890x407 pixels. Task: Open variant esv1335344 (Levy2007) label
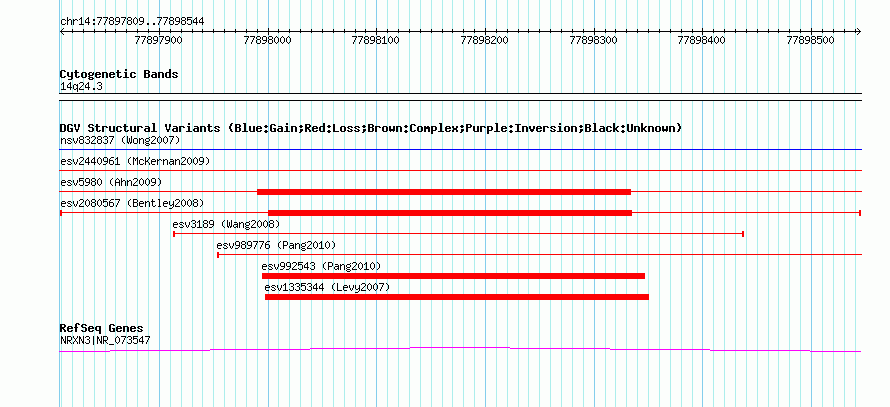pyautogui.click(x=327, y=287)
